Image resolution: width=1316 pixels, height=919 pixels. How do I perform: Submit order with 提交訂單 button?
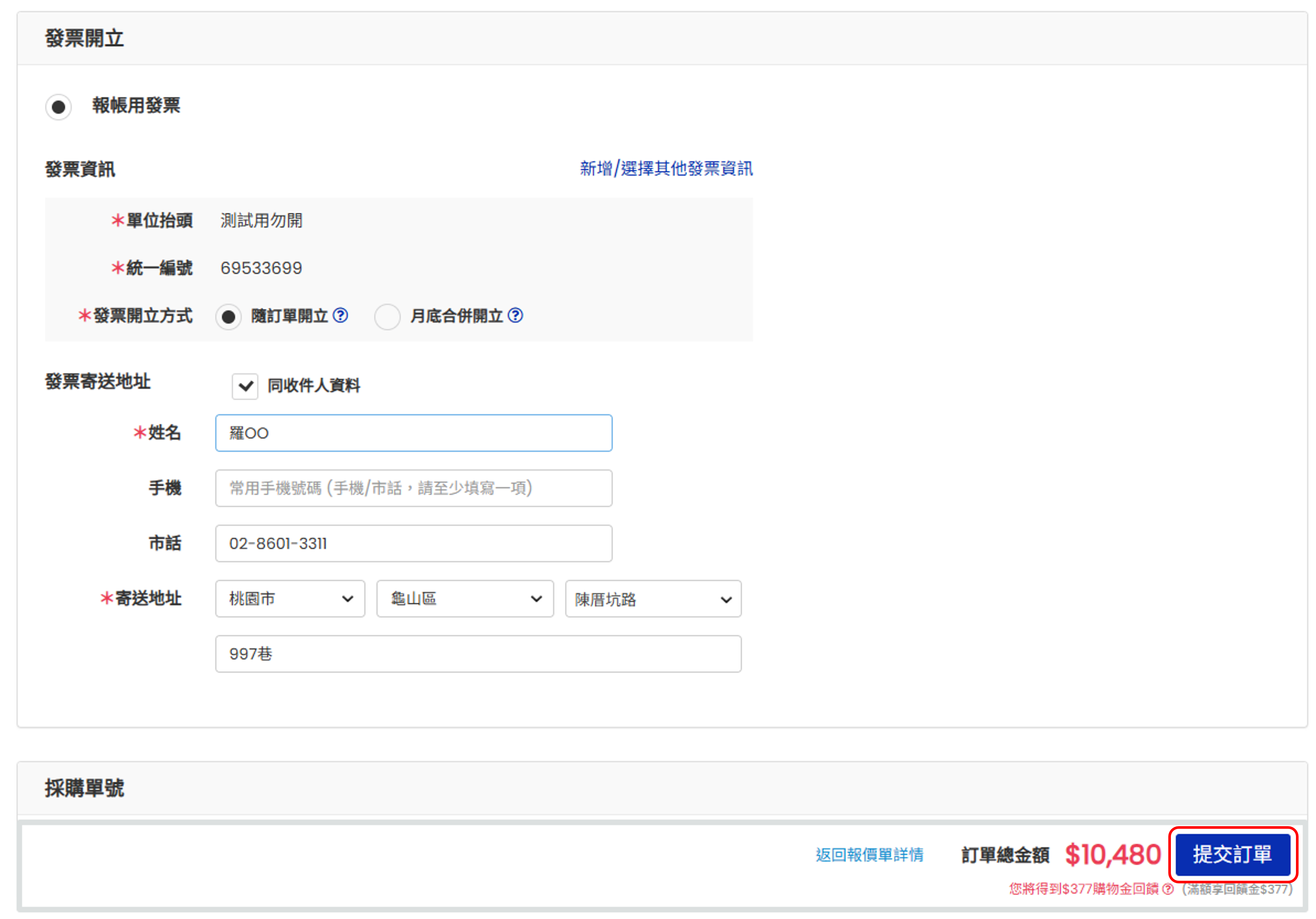tap(1233, 854)
